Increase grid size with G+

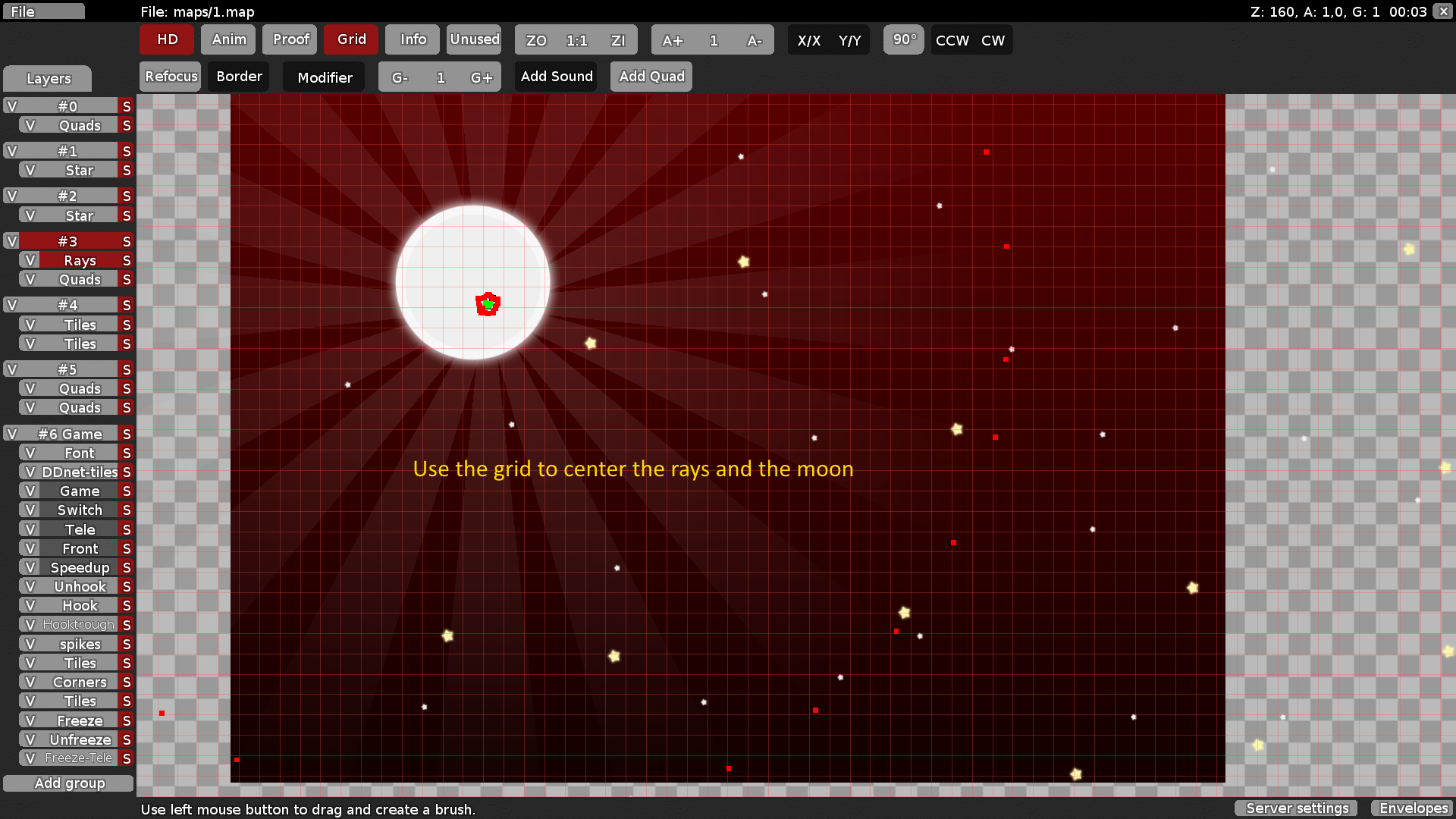coord(482,77)
